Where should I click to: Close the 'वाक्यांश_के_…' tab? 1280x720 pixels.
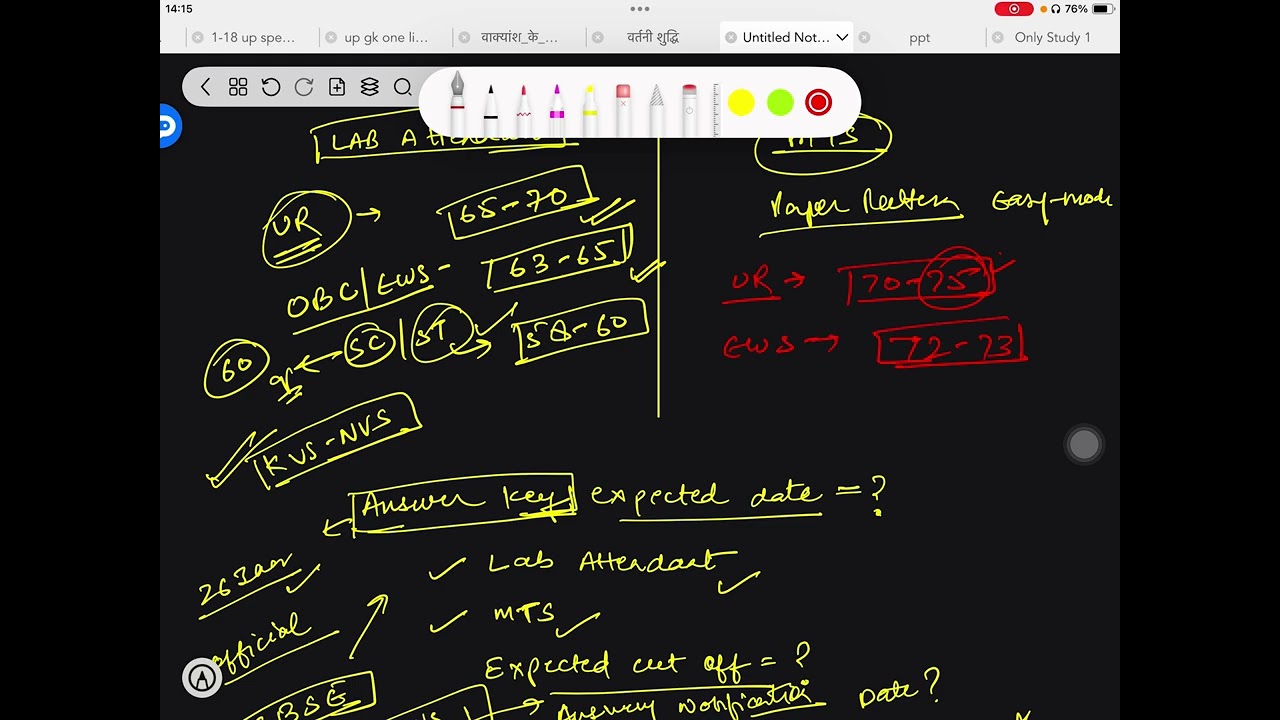[463, 37]
